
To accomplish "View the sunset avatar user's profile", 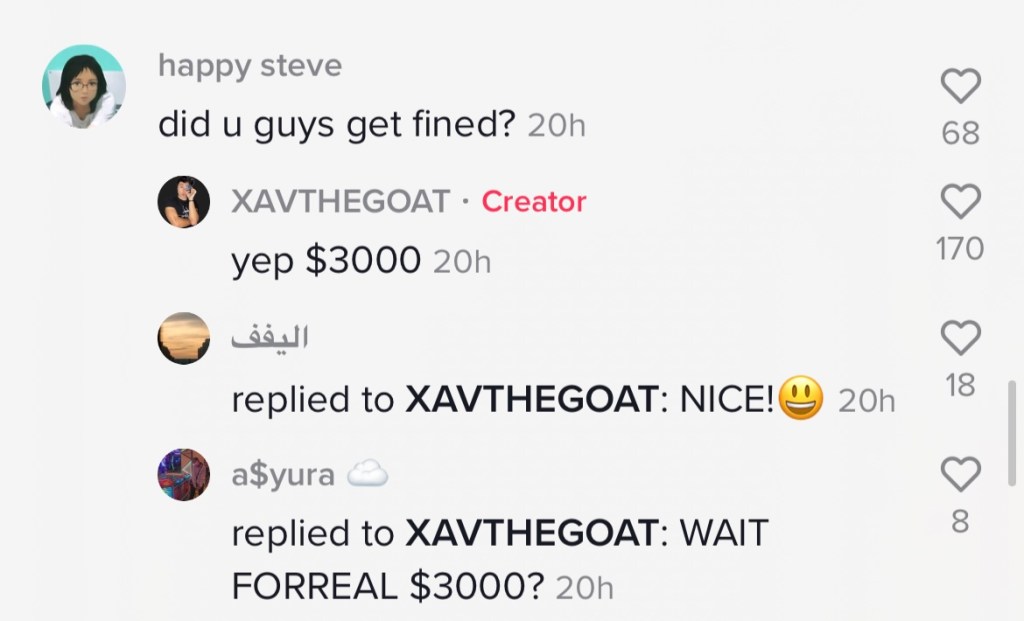I will point(184,338).
